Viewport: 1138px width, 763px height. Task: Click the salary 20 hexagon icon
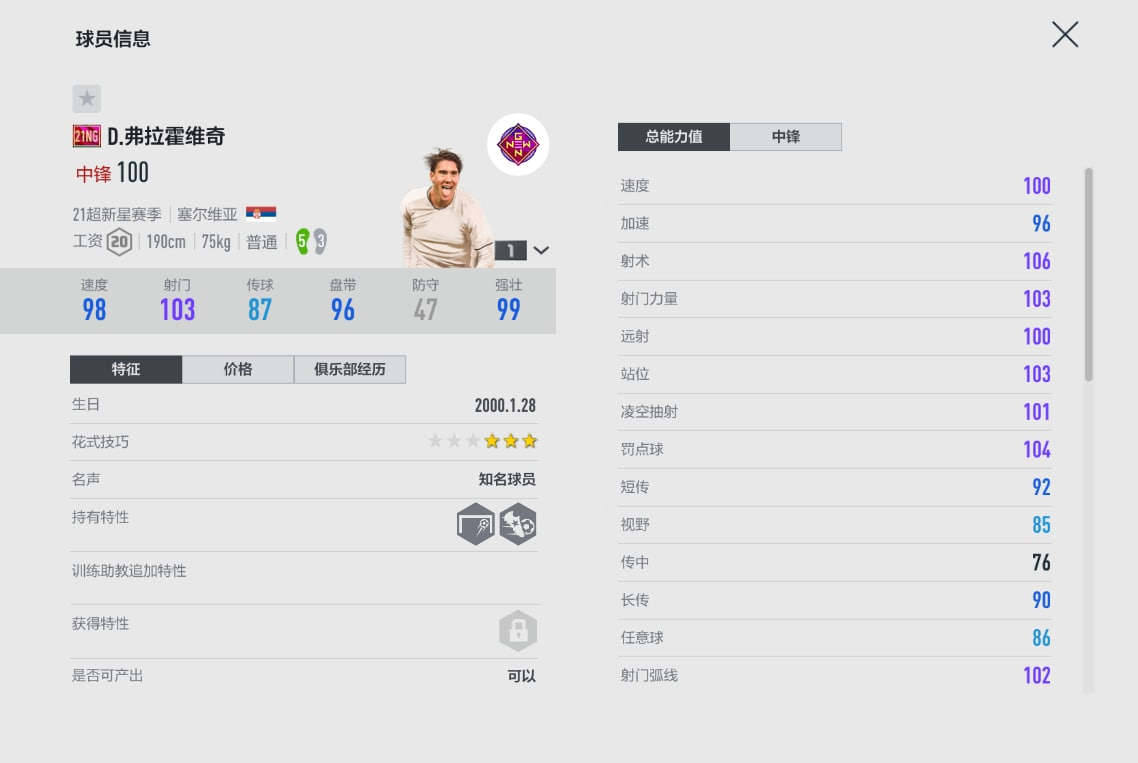(x=120, y=242)
